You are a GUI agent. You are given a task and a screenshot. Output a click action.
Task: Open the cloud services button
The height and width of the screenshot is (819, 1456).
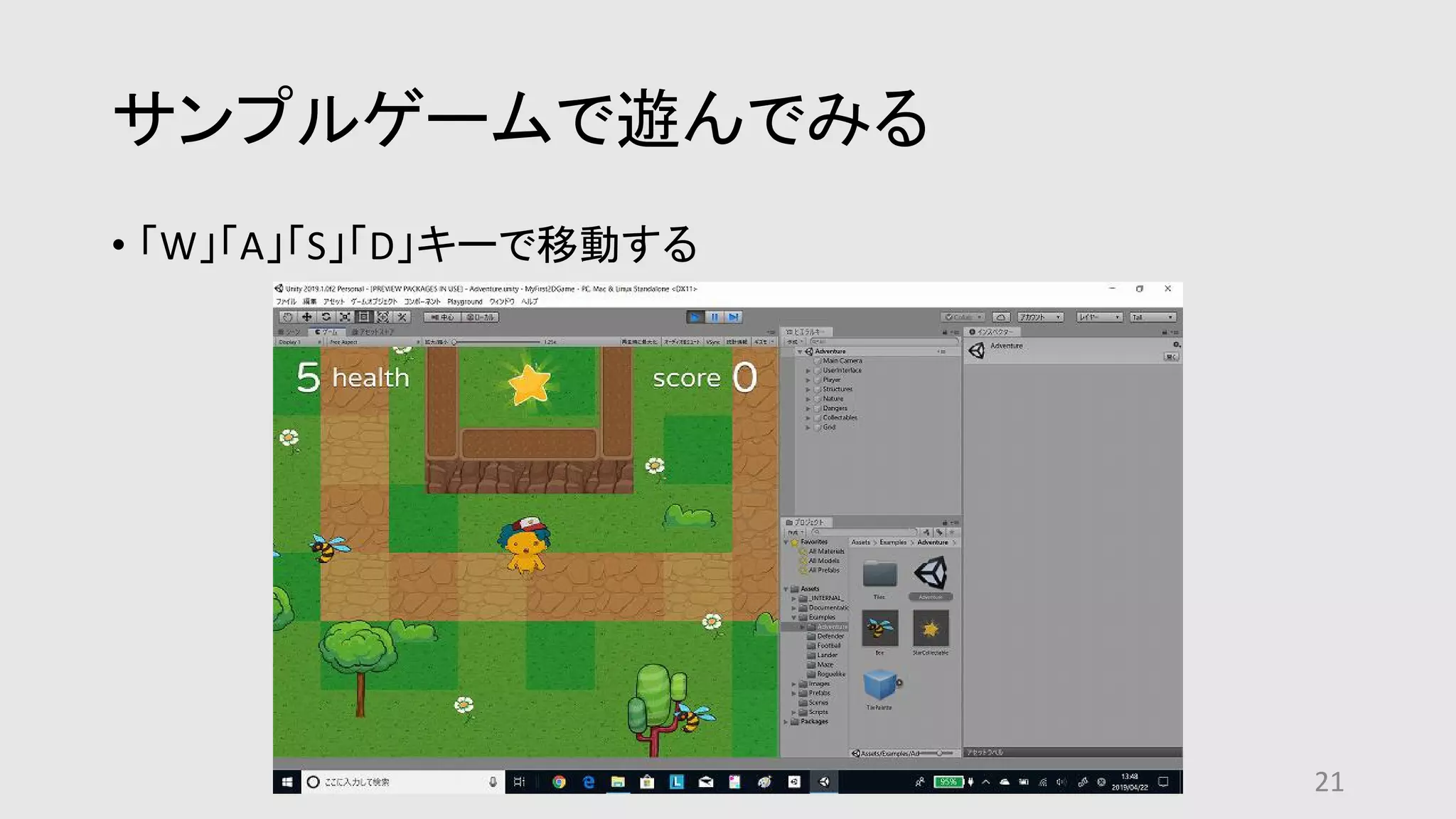(1000, 317)
